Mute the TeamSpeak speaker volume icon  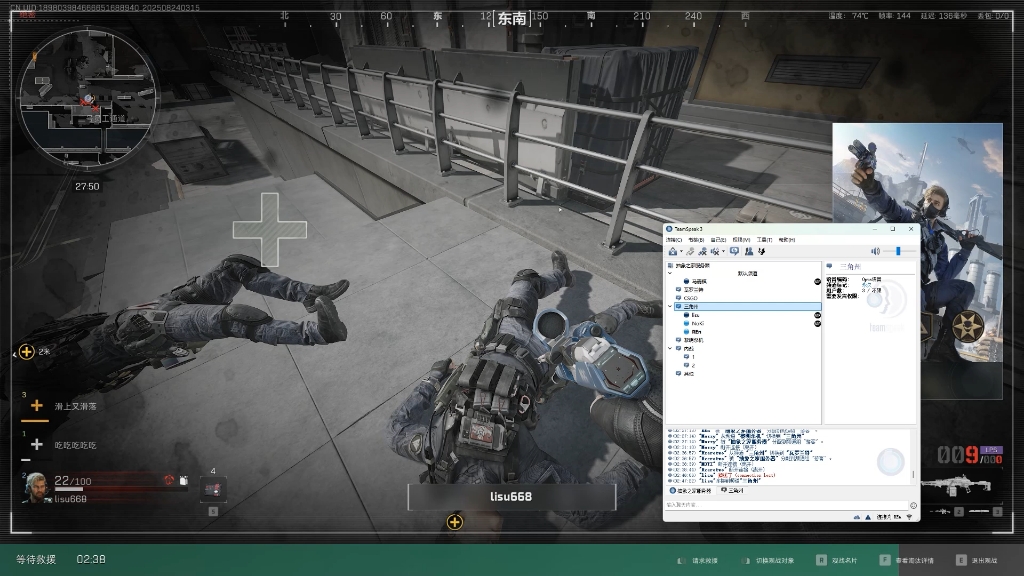(x=875, y=251)
